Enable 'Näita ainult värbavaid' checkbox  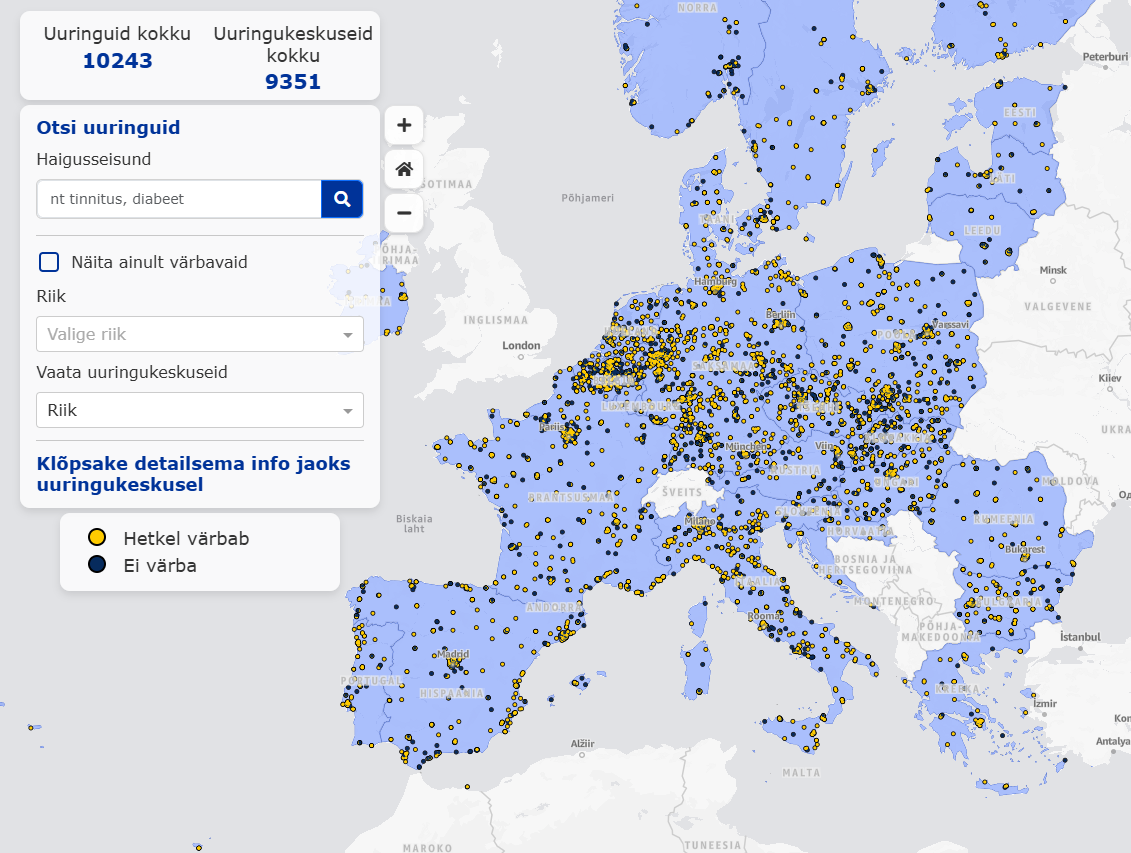coord(49,262)
